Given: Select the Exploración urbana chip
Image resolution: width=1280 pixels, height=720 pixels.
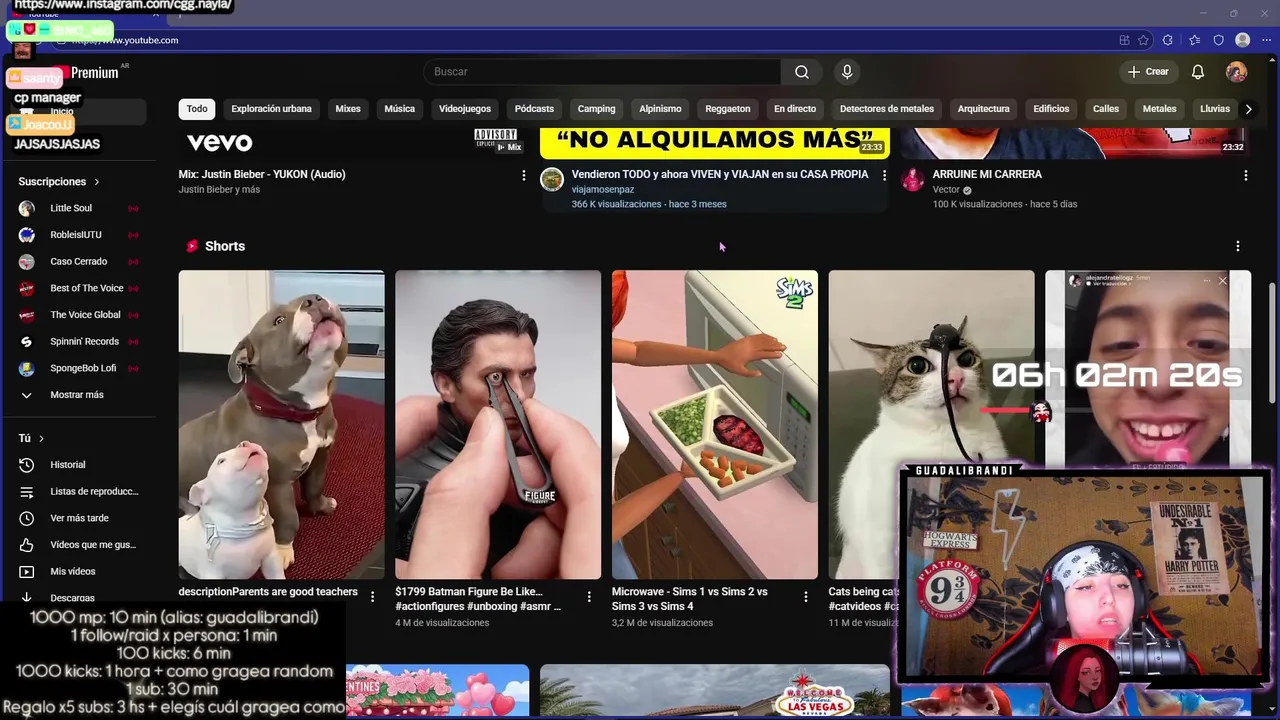Looking at the screenshot, I should 271,109.
